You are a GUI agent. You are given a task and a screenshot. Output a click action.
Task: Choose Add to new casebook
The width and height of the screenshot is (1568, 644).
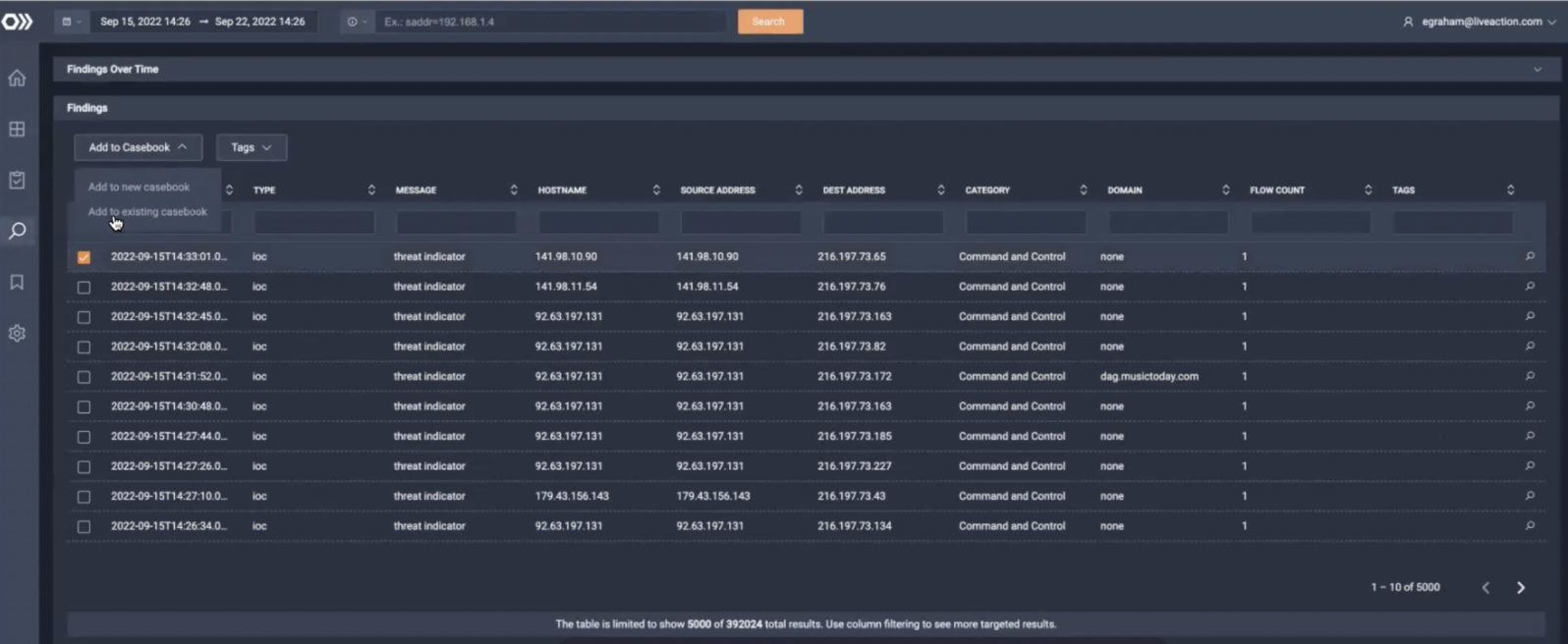click(140, 187)
